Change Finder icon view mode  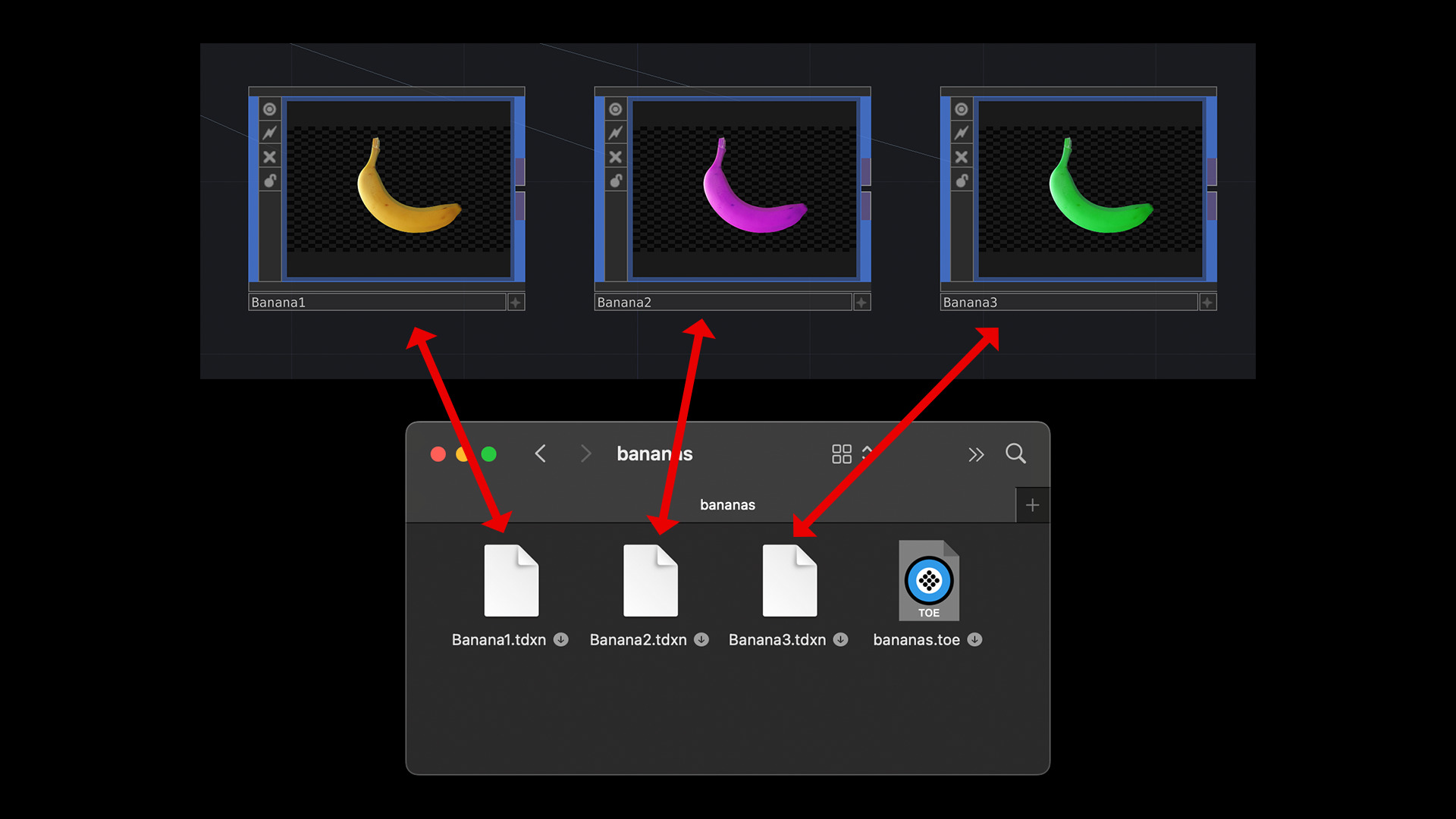pos(852,453)
